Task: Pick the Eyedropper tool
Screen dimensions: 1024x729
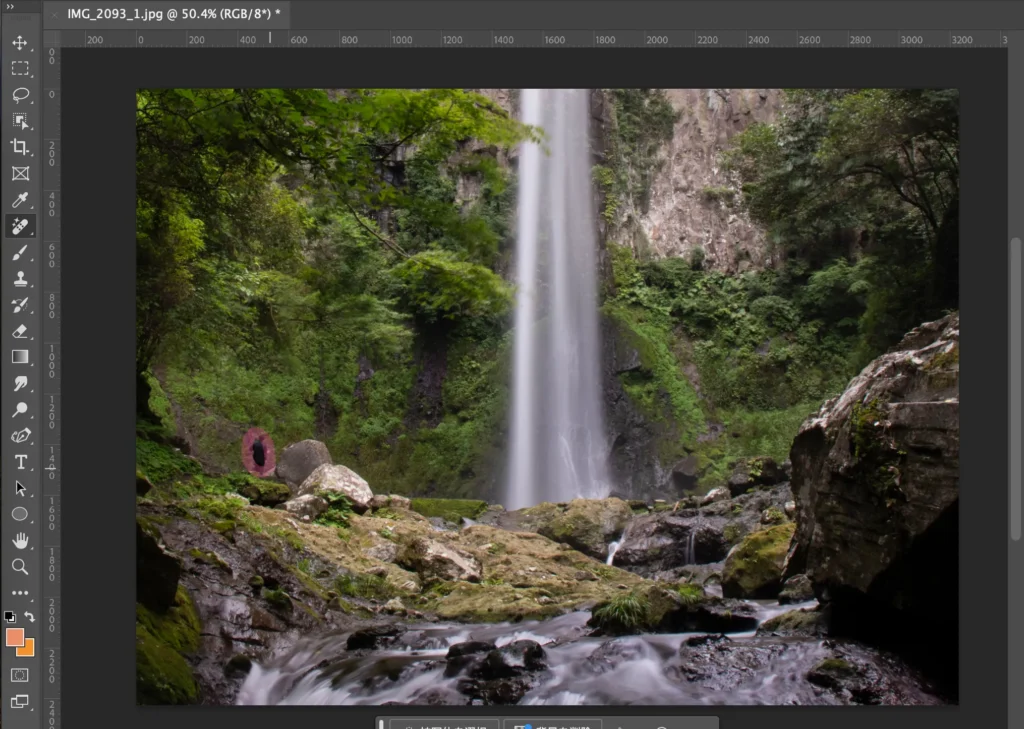Action: (20, 200)
